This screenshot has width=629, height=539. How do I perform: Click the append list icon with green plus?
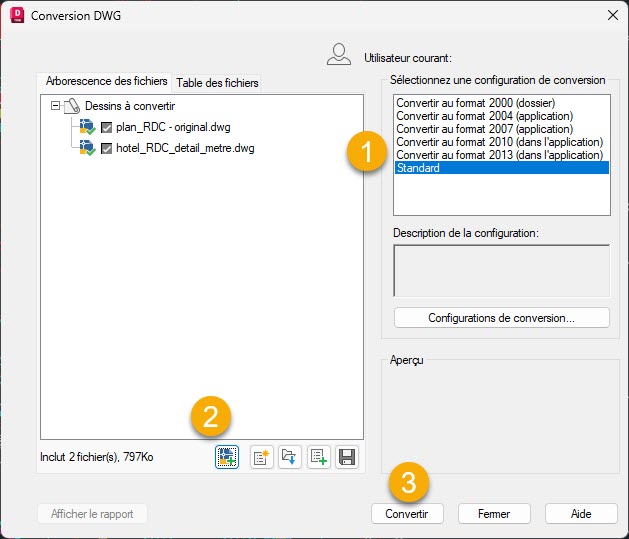point(318,458)
